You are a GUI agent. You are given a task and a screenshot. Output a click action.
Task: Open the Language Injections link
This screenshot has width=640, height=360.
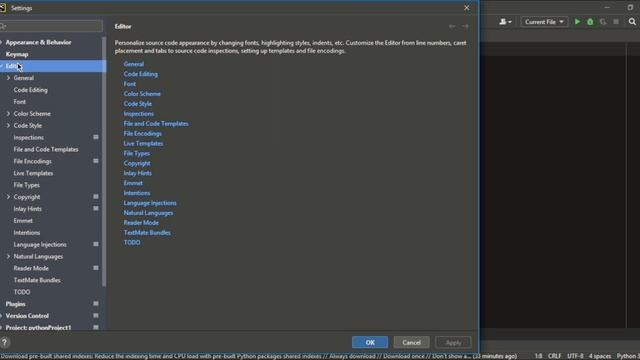tap(150, 203)
